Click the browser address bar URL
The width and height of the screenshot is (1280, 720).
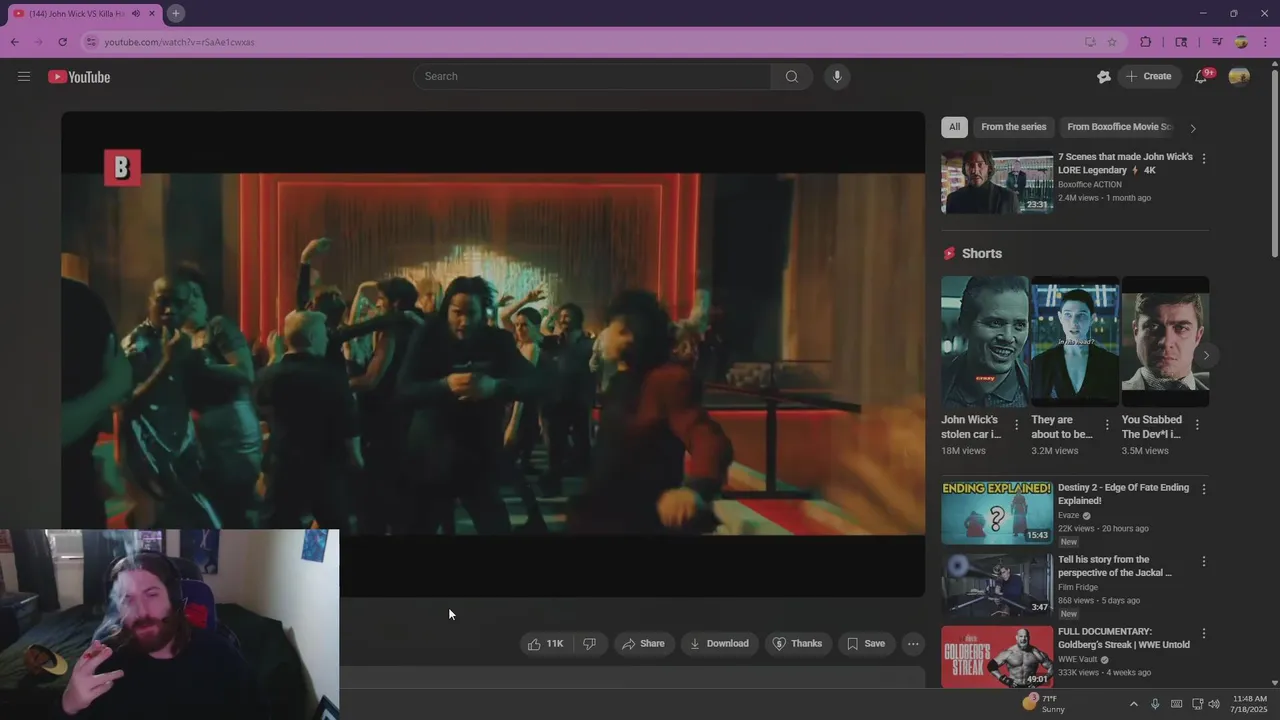coord(179,42)
